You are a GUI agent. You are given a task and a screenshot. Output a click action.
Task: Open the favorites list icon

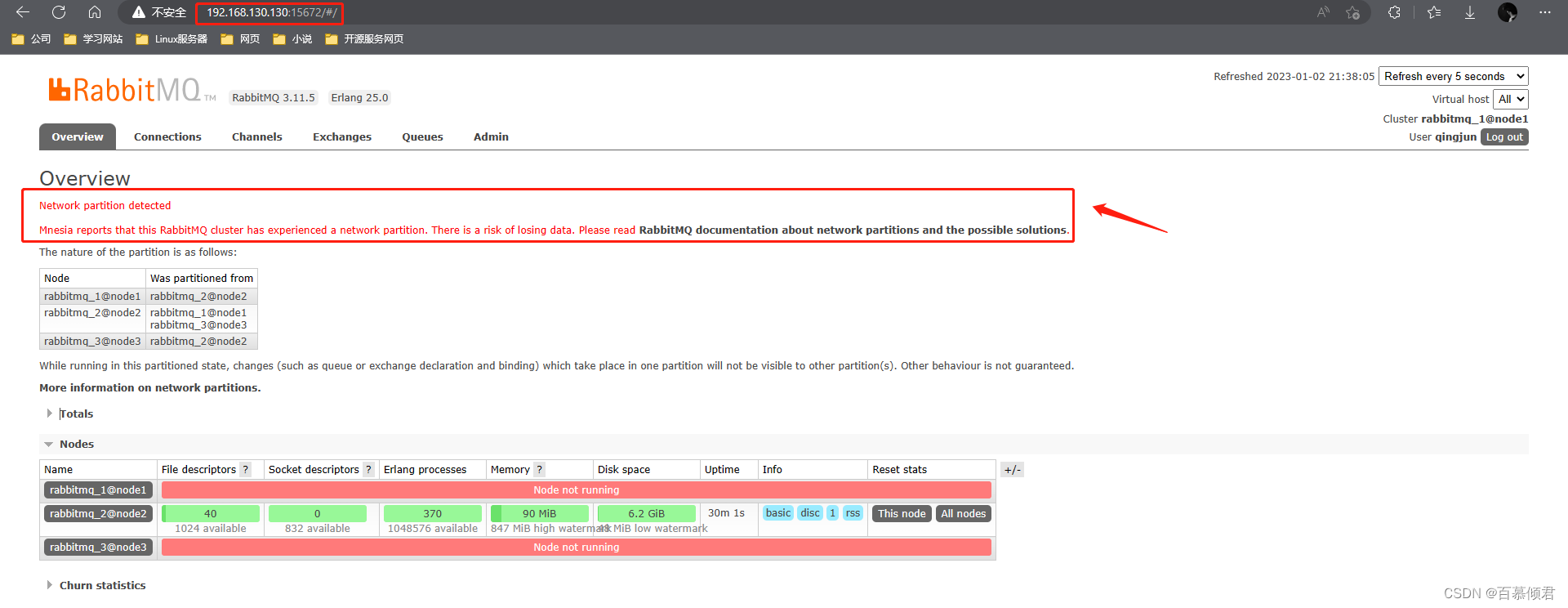click(1434, 12)
